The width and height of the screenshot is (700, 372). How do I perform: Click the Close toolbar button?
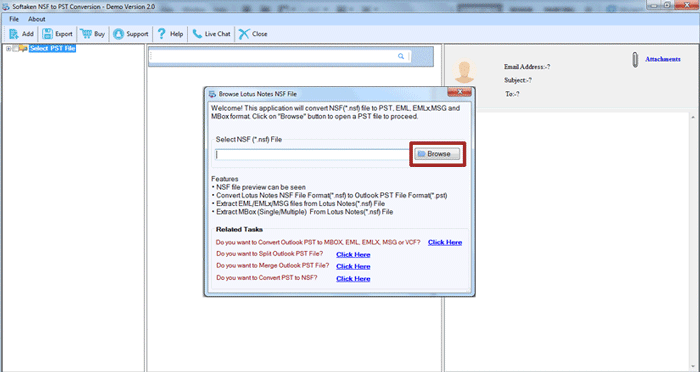(x=253, y=34)
